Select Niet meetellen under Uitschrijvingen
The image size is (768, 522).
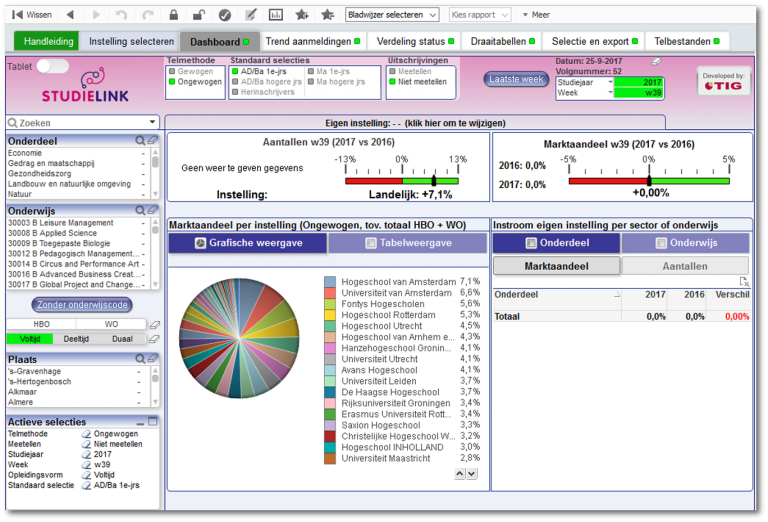point(418,82)
